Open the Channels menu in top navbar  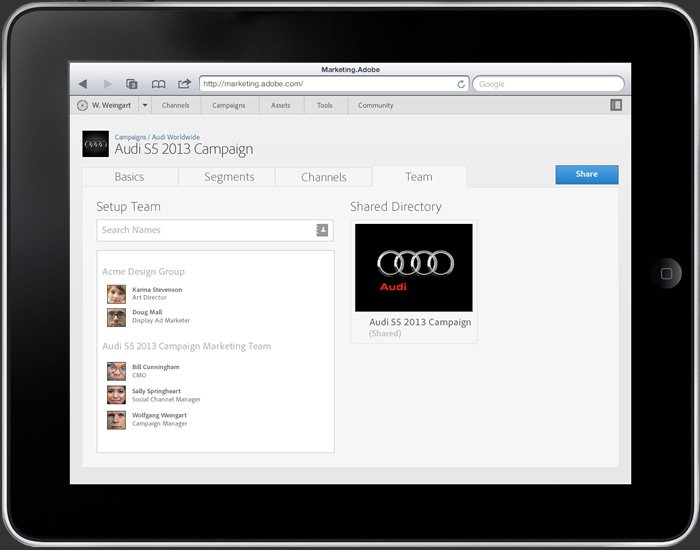(x=175, y=105)
